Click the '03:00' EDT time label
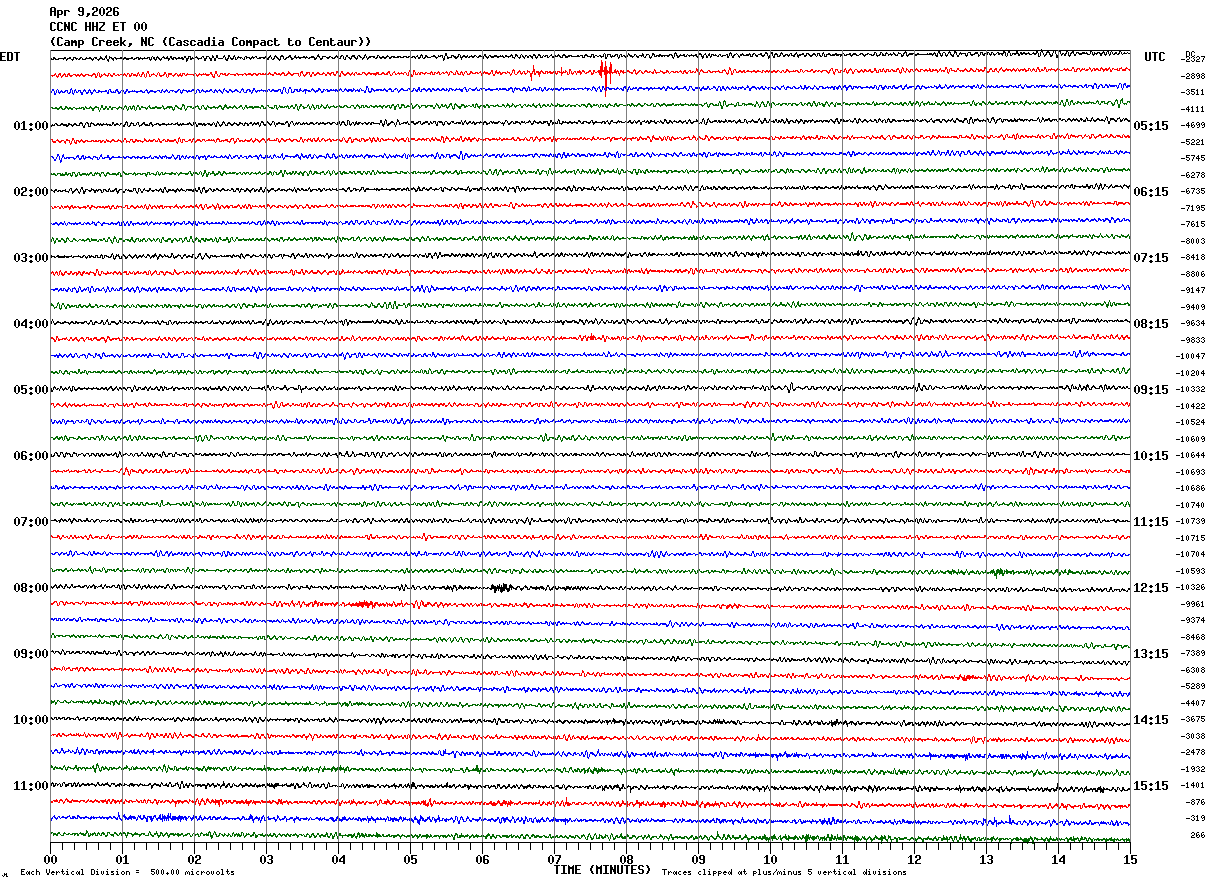 pyautogui.click(x=31, y=258)
